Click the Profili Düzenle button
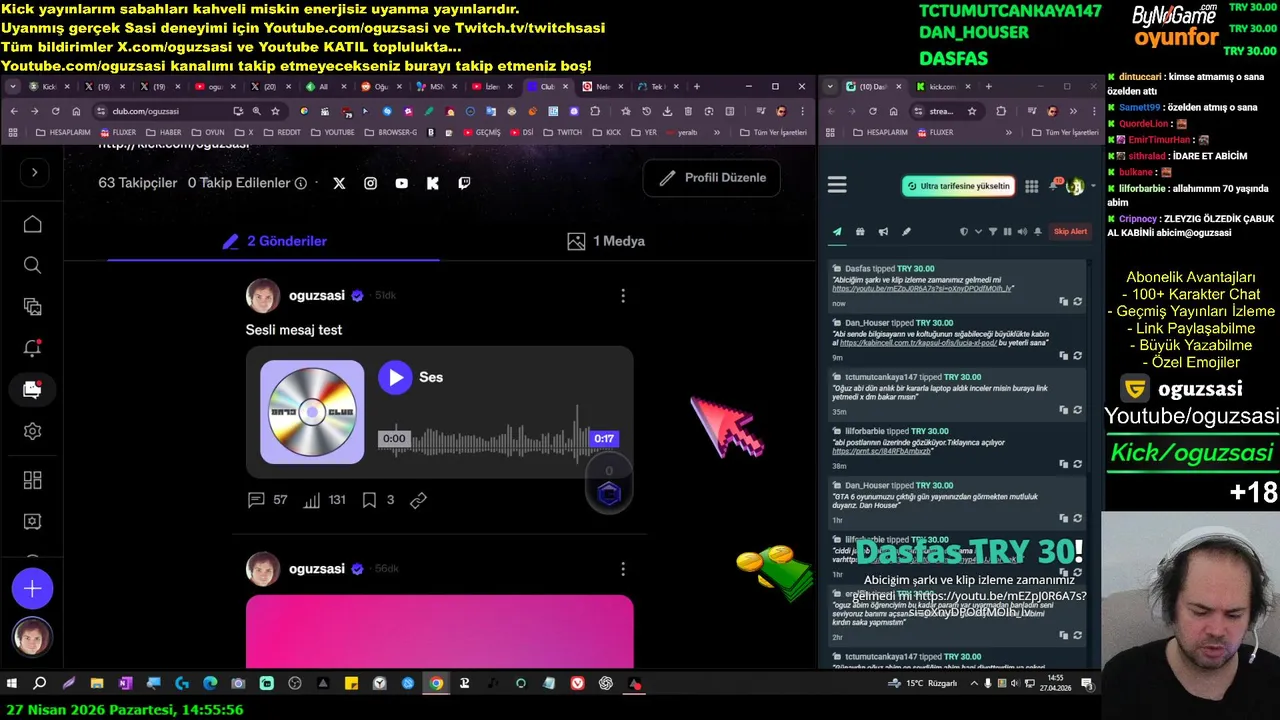The image size is (1280, 720). (712, 178)
